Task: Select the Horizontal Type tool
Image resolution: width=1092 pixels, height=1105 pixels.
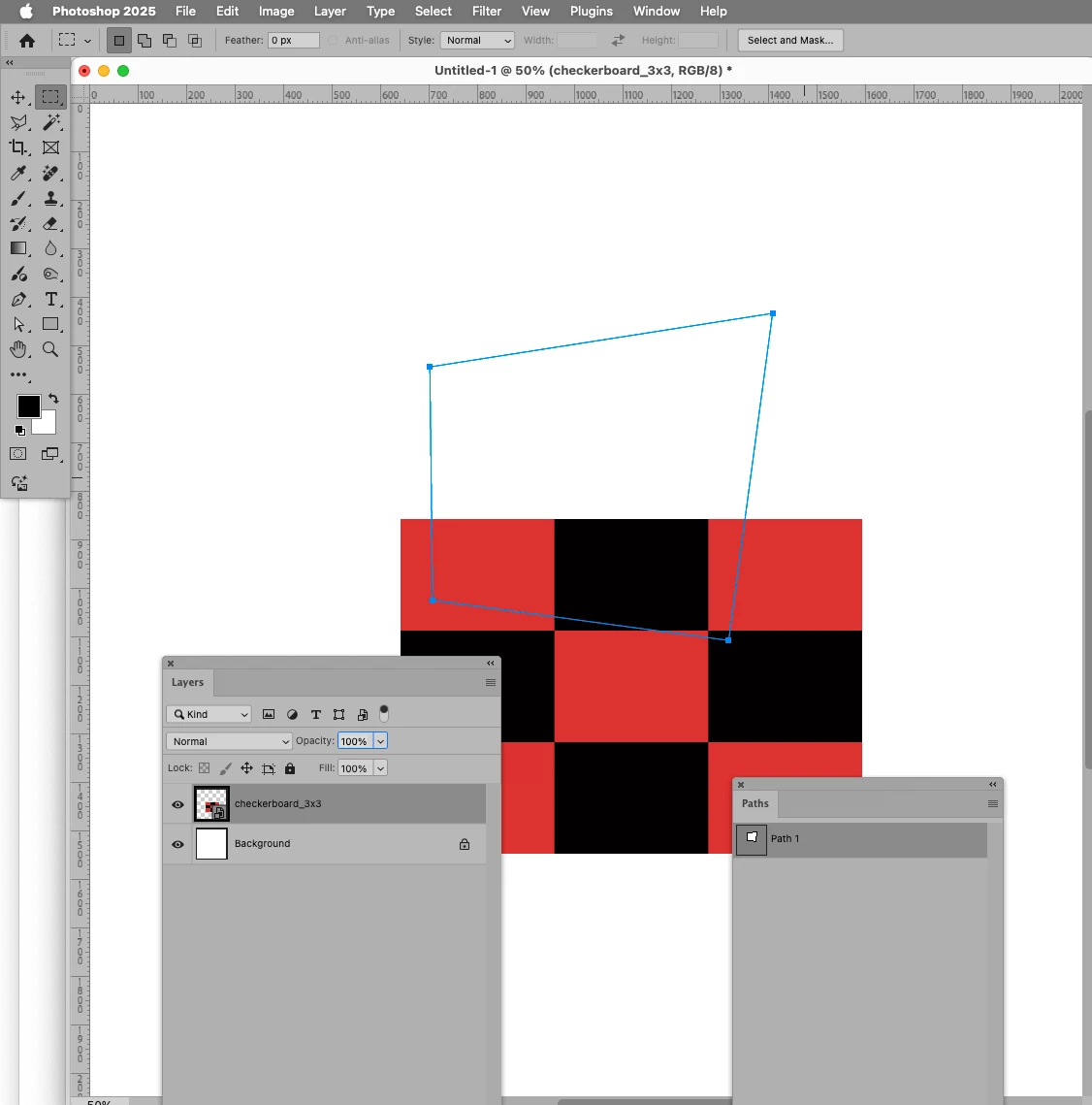Action: click(x=51, y=300)
